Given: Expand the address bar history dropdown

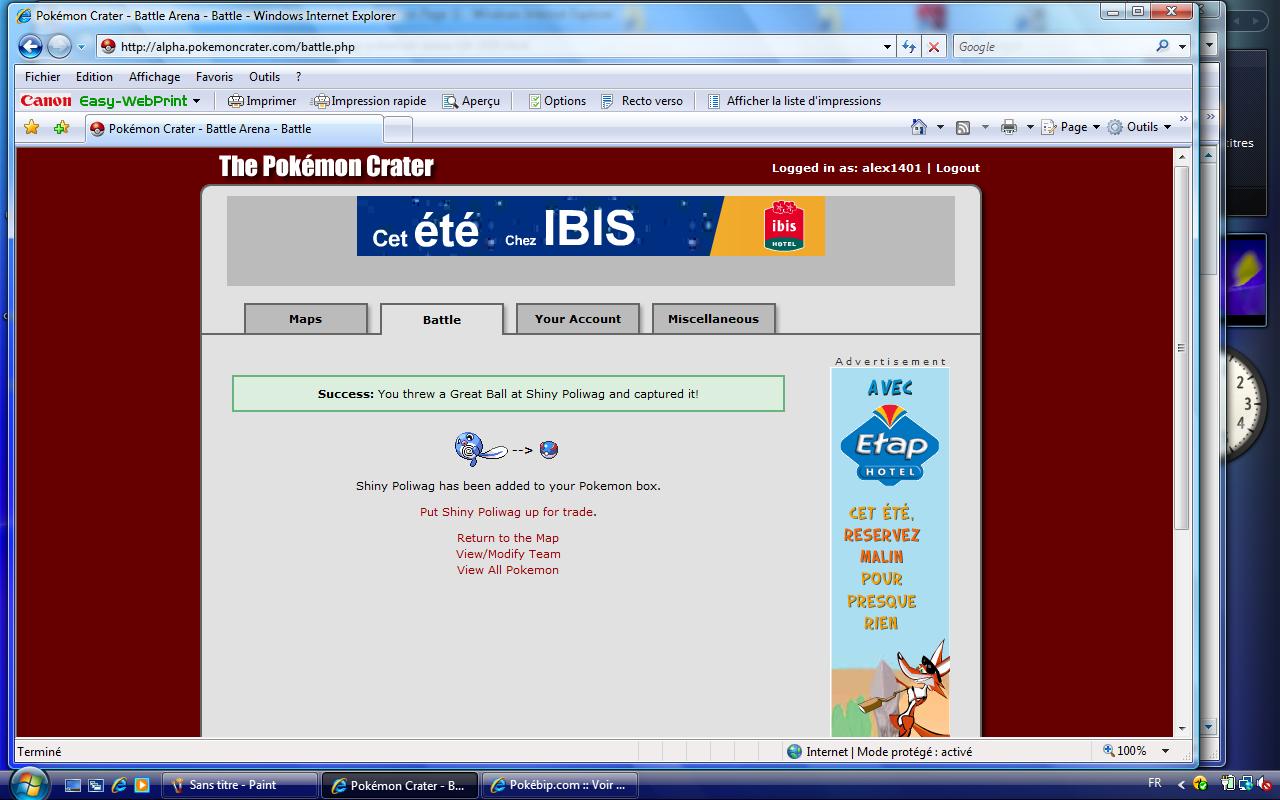Looking at the screenshot, I should click(887, 47).
